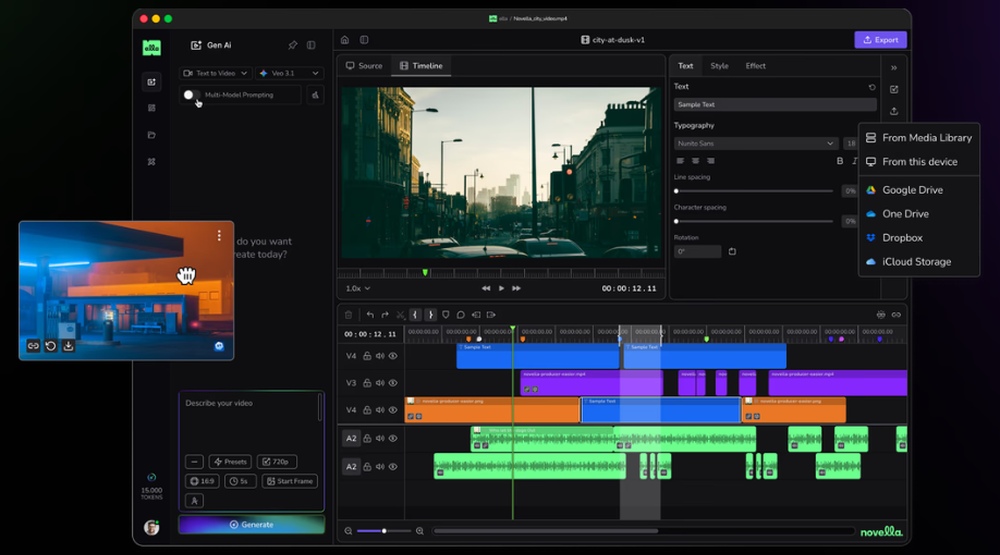Change the 5s duration option
1000x555 pixels.
[x=240, y=481]
